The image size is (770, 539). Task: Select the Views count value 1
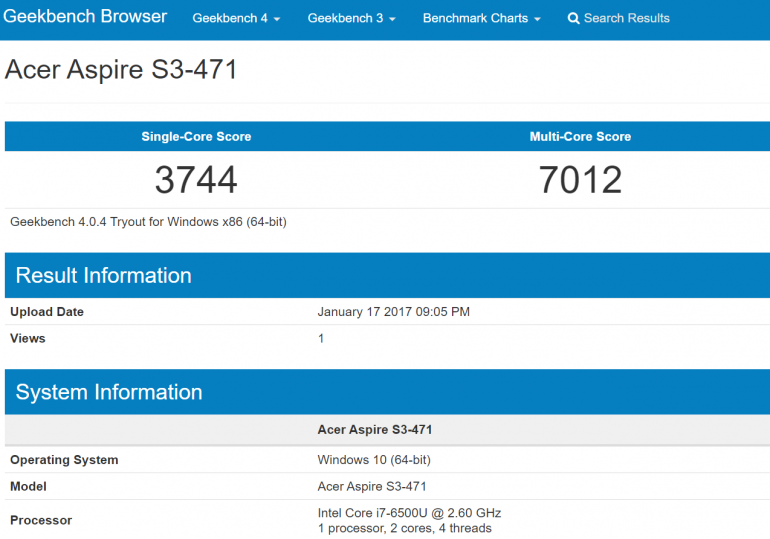321,338
